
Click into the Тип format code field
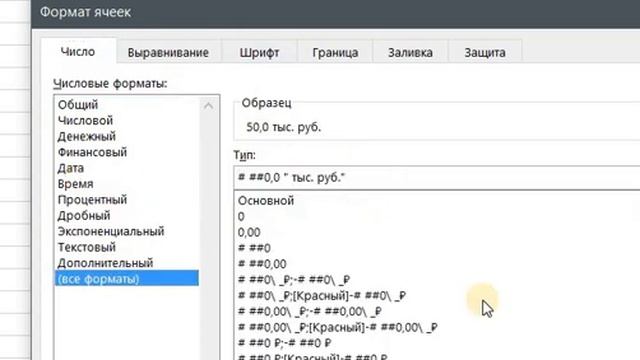click(437, 178)
